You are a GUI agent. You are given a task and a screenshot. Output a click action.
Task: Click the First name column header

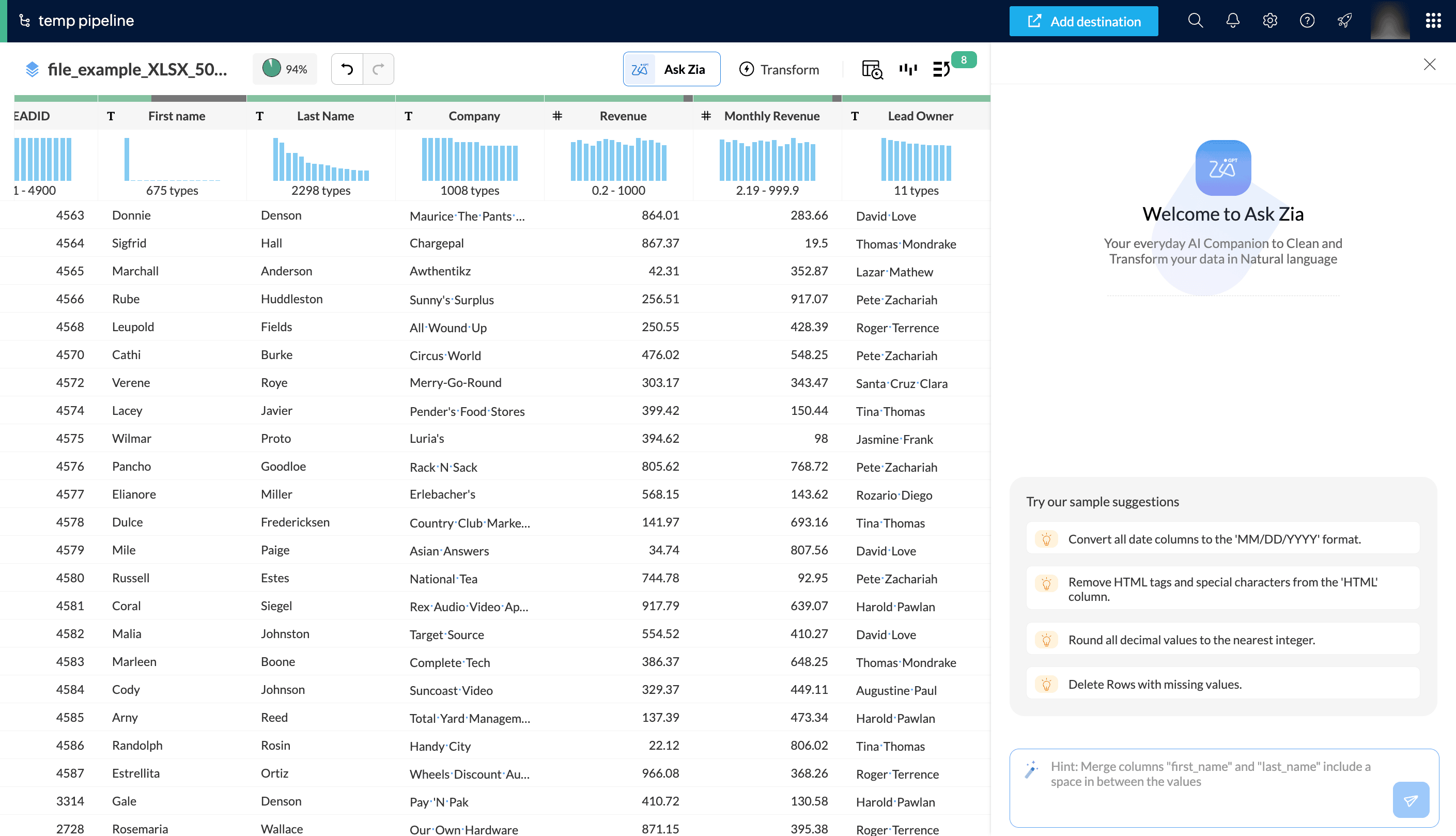coord(176,116)
